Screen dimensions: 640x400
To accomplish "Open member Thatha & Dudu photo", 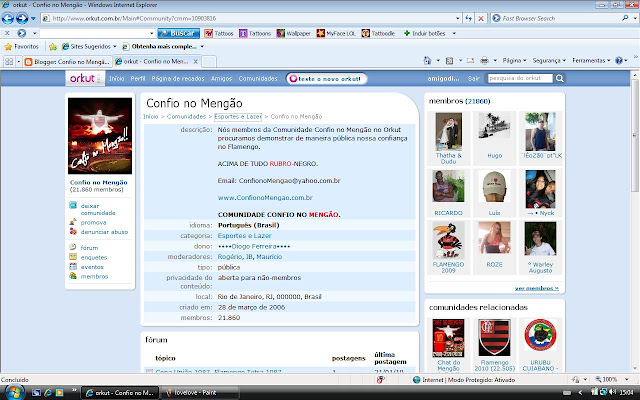I will click(449, 132).
